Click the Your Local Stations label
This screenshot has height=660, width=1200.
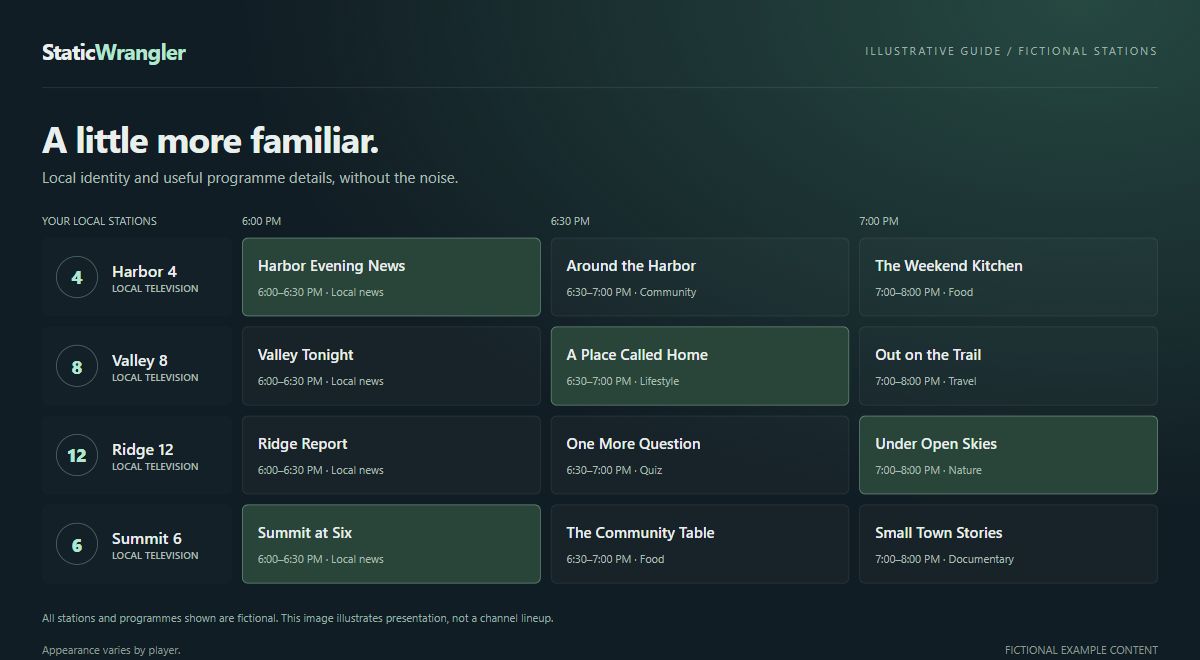pos(99,221)
